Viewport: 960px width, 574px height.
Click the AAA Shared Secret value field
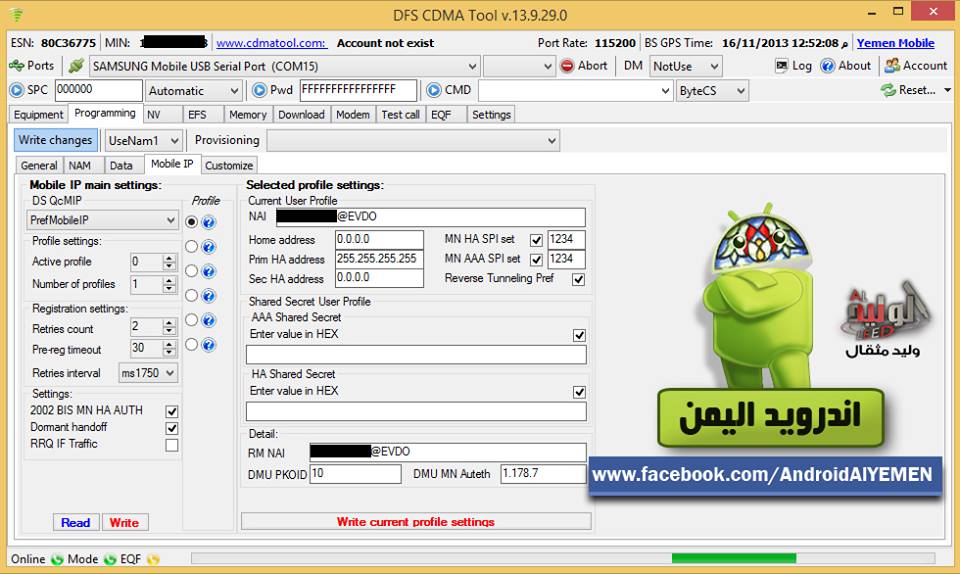(x=416, y=354)
